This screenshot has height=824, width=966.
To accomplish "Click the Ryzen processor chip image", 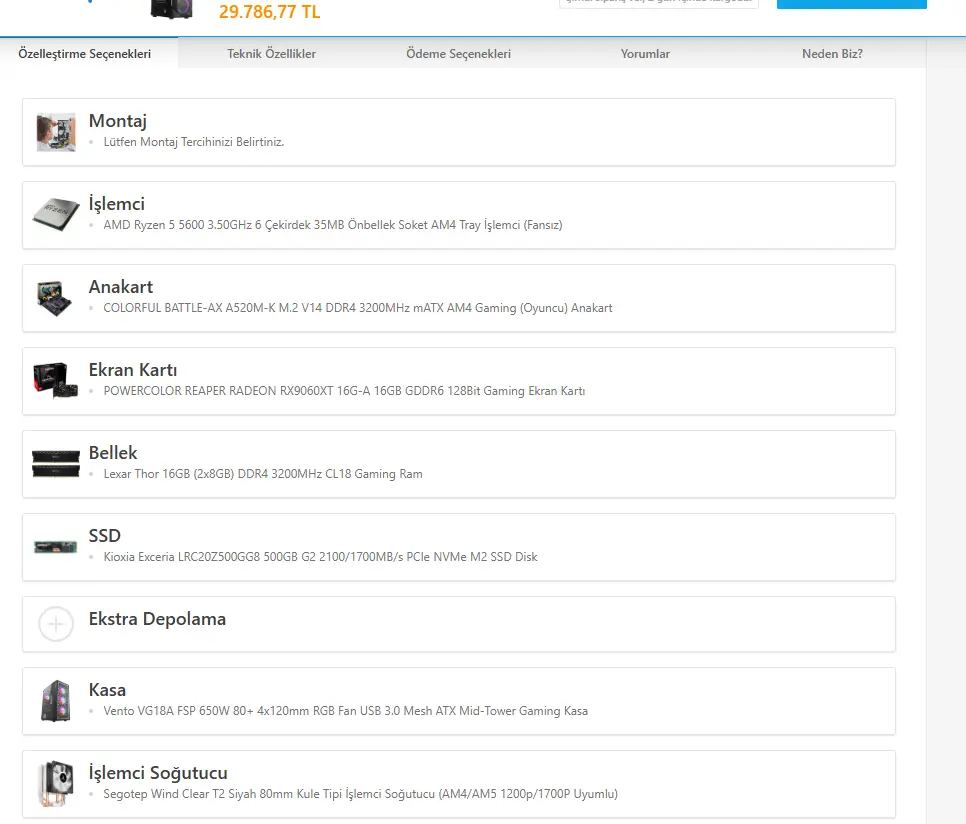I will [x=56, y=214].
